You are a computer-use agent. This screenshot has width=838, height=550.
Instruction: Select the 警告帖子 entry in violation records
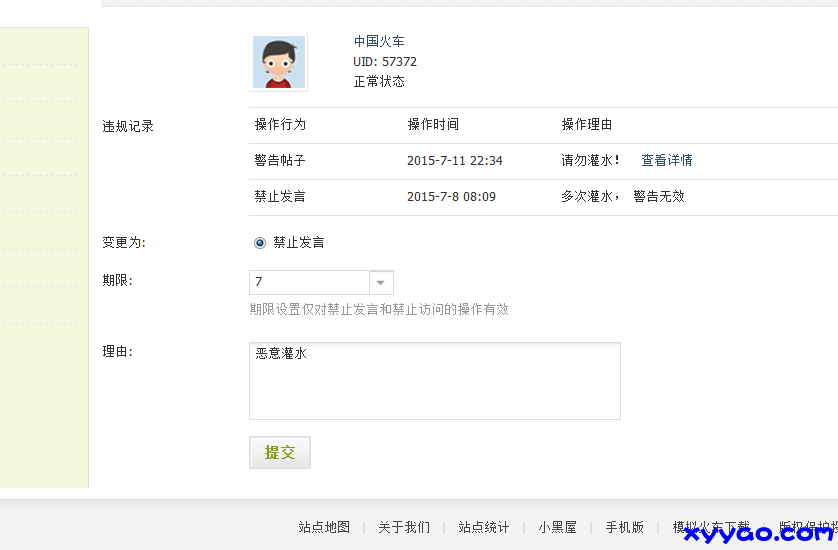tap(280, 160)
